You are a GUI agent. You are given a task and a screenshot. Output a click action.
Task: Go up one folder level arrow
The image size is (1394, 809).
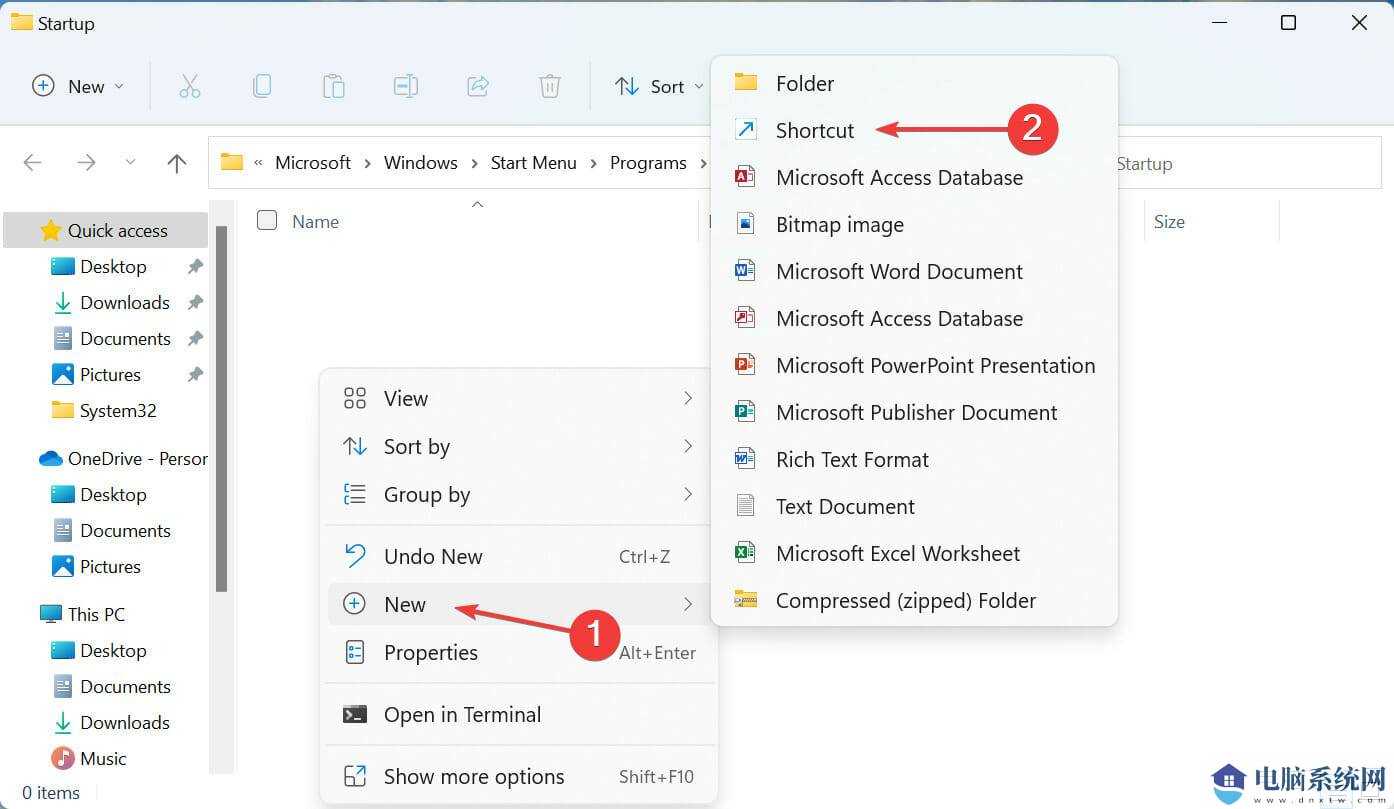click(x=177, y=163)
